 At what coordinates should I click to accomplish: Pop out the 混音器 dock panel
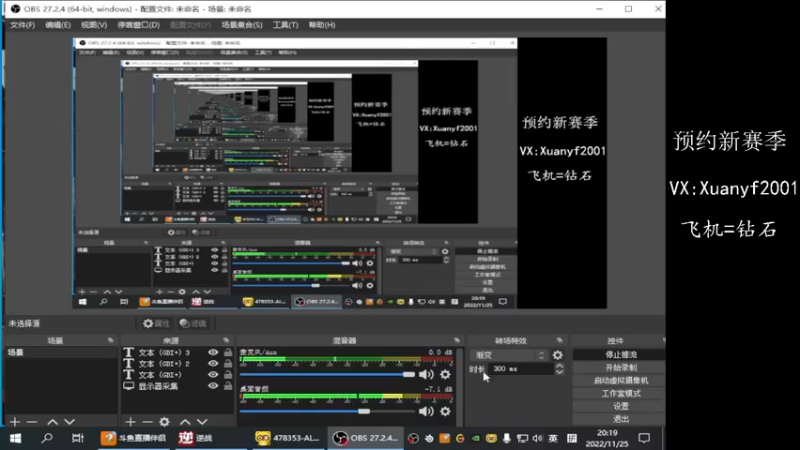tap(457, 340)
